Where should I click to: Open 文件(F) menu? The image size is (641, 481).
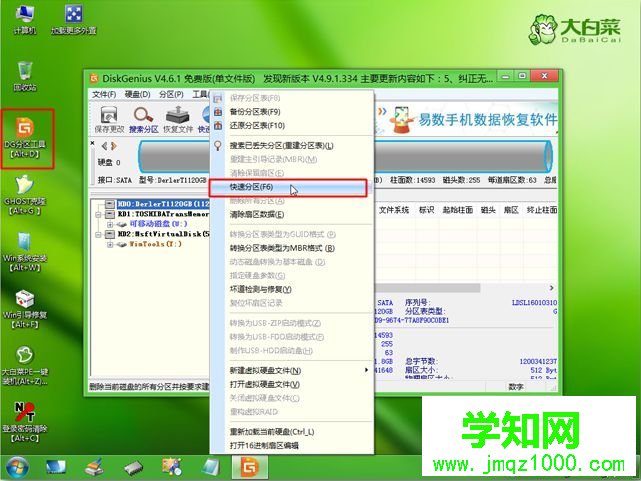(x=104, y=94)
